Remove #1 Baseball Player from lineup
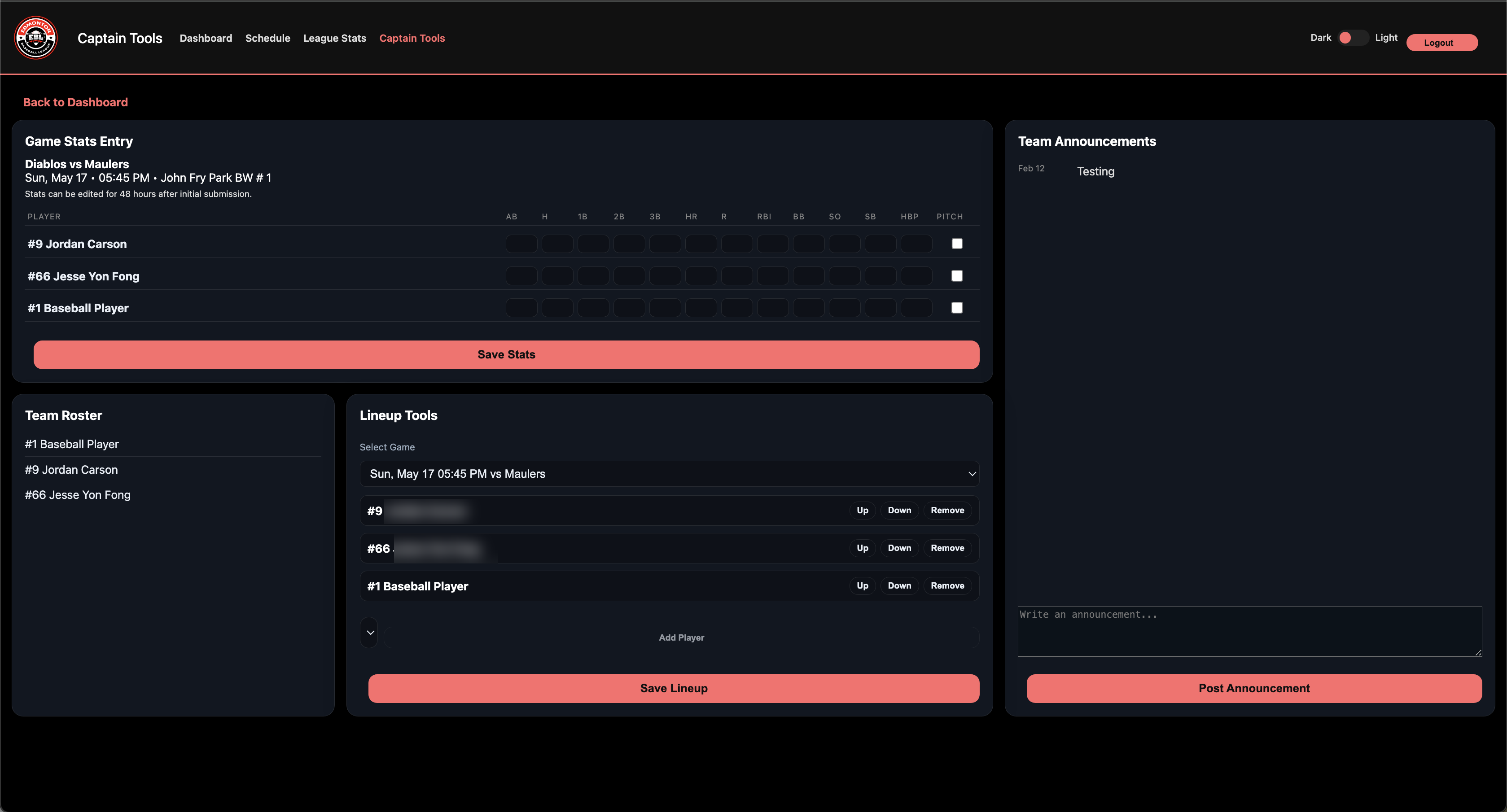This screenshot has width=1507, height=812. 947,585
